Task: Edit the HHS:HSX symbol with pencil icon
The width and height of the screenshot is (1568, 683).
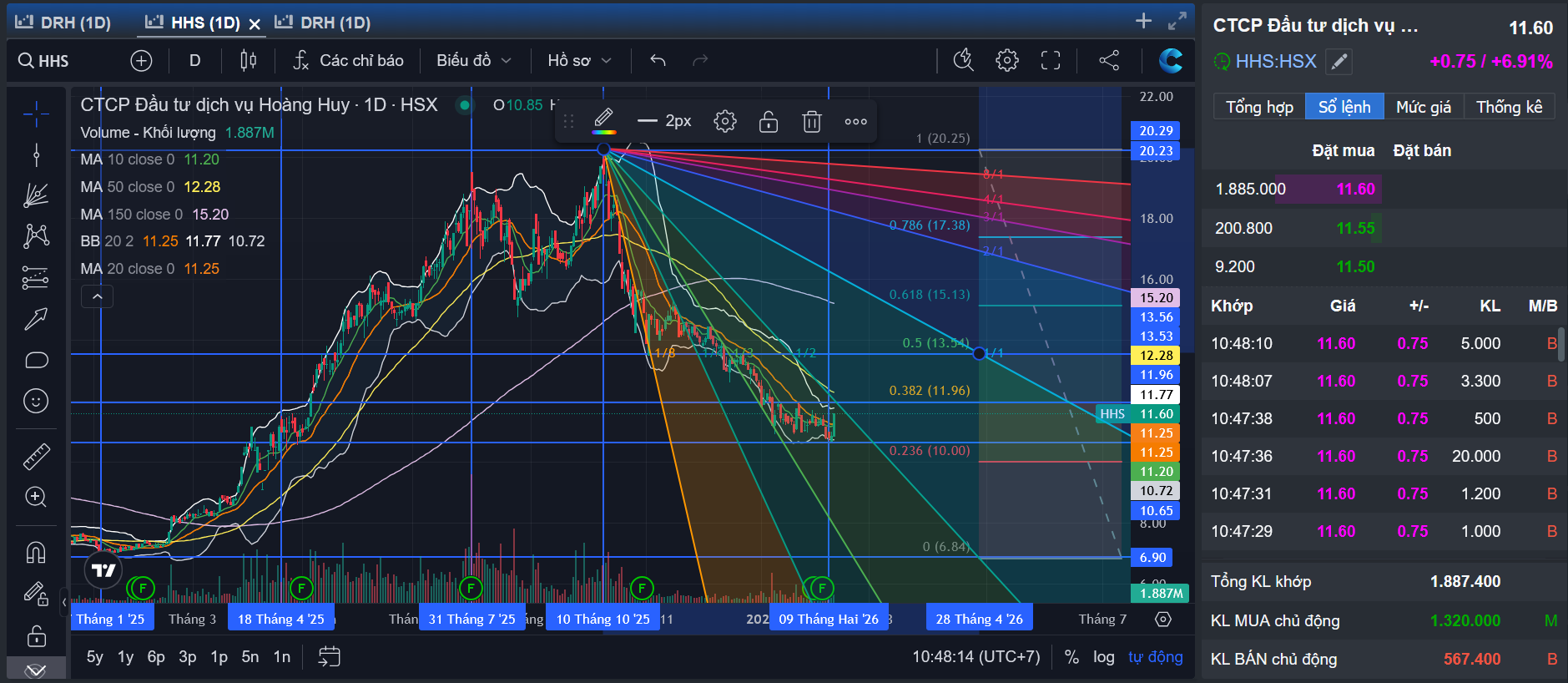Action: [1339, 61]
